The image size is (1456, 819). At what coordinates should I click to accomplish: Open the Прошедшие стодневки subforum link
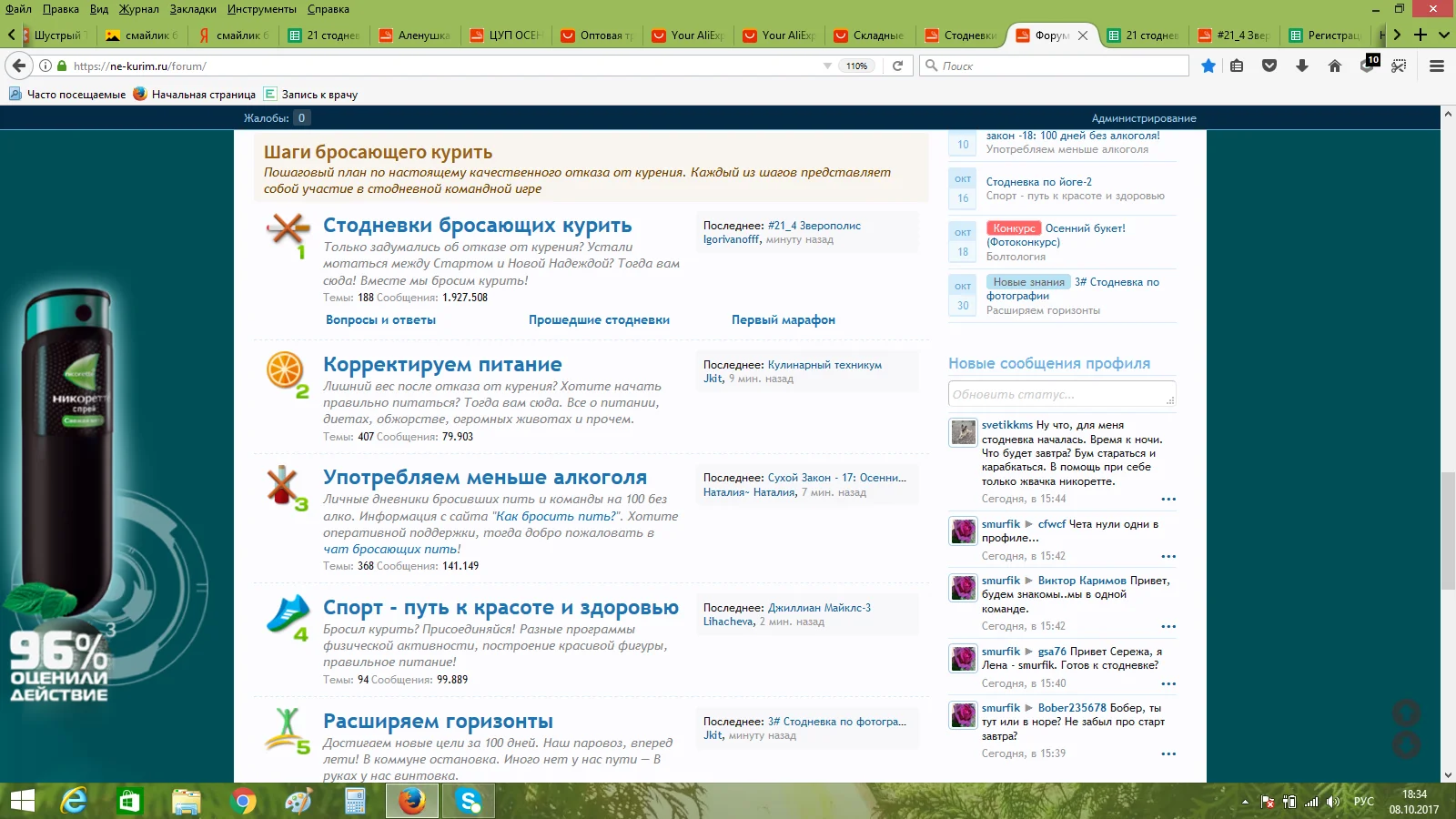pyautogui.click(x=599, y=319)
